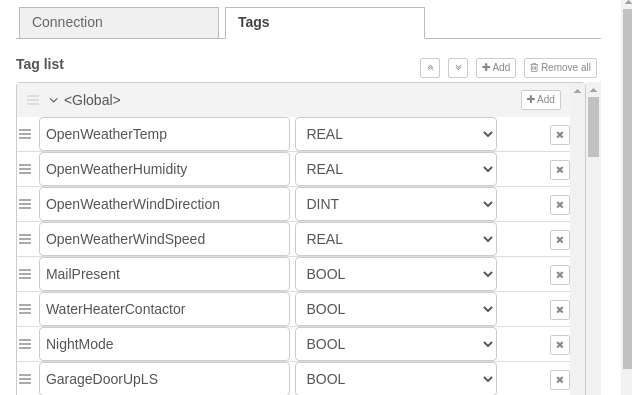This screenshot has width=632, height=395.
Task: Open the data type dropdown for OpenWeatherTemp
Action: click(x=396, y=134)
